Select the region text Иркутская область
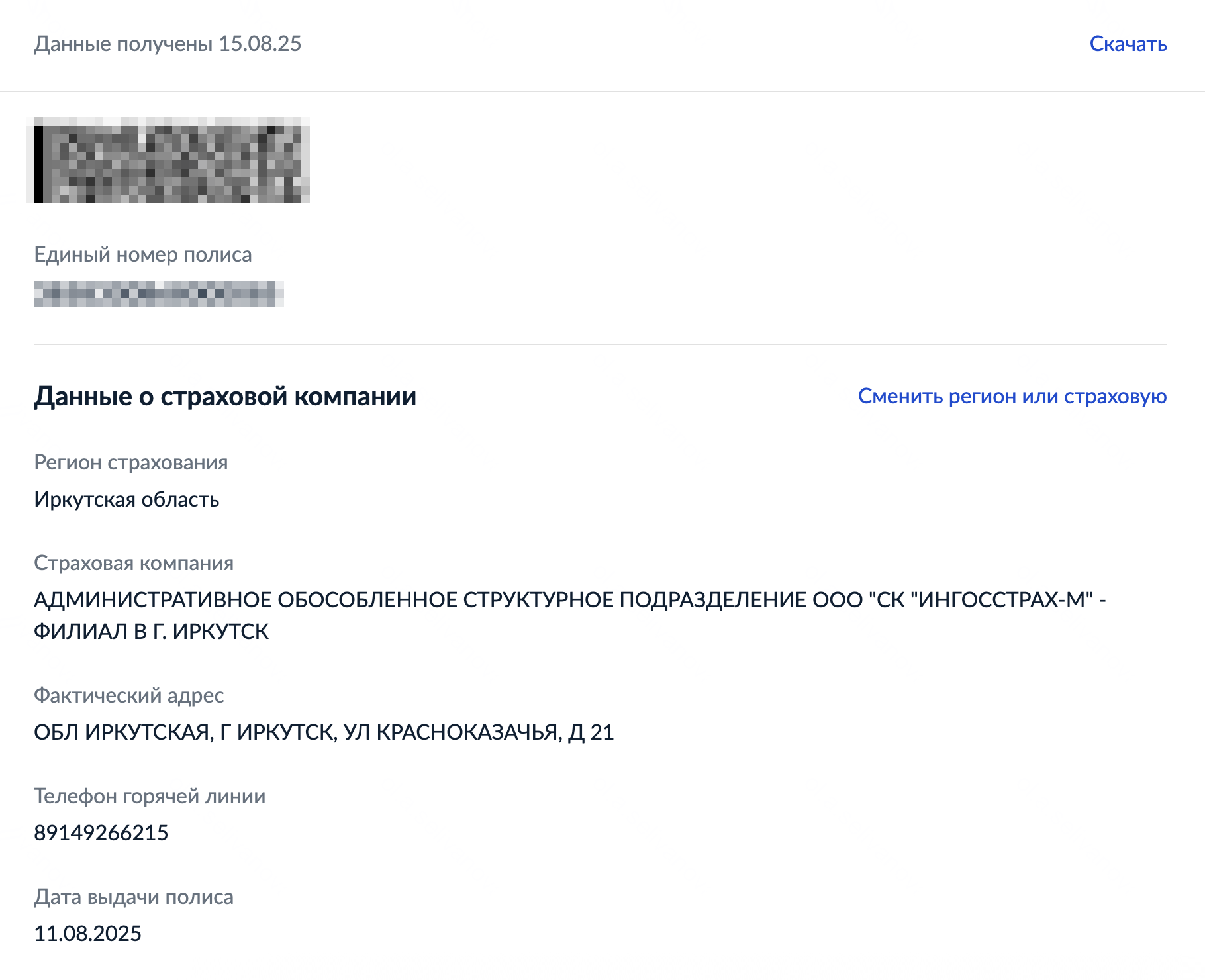Screen dimensions: 1205x980 [x=126, y=500]
